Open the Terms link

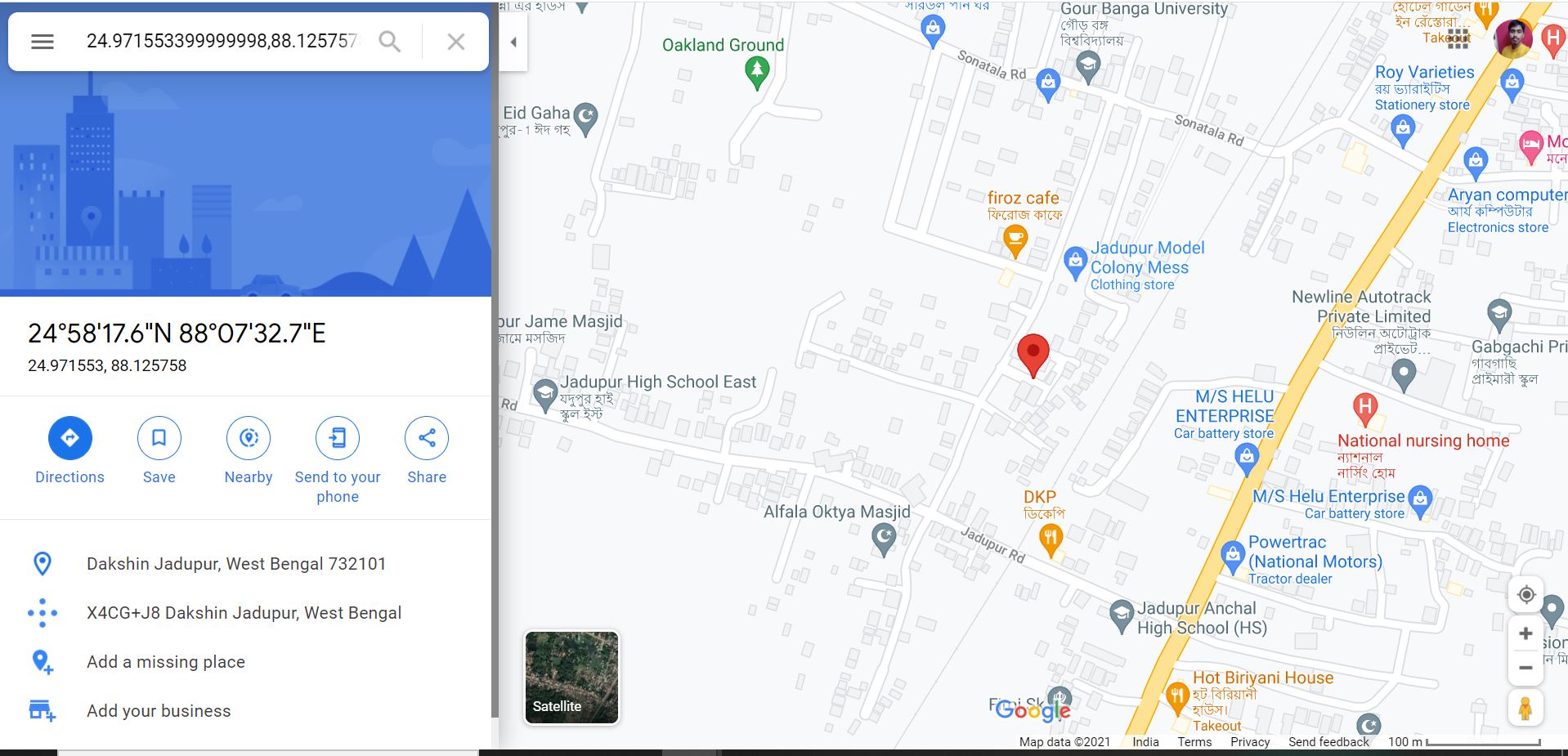click(1194, 742)
